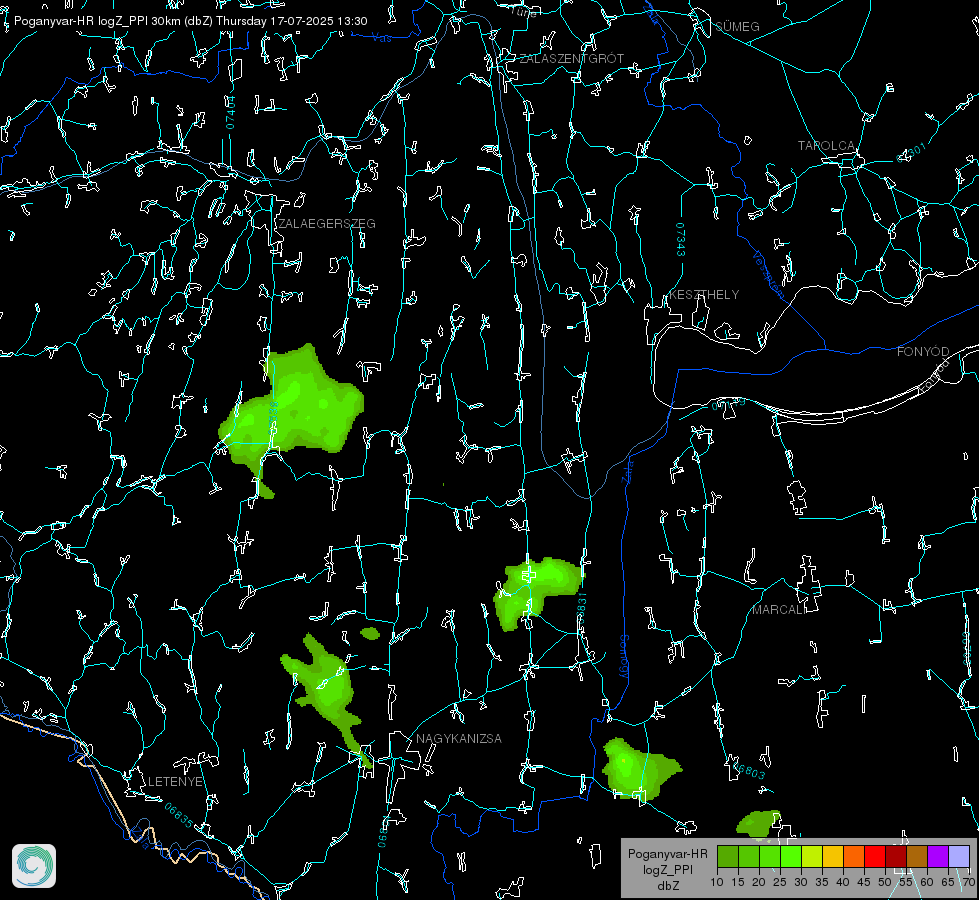Click the 07404 road number label

[x=230, y=112]
